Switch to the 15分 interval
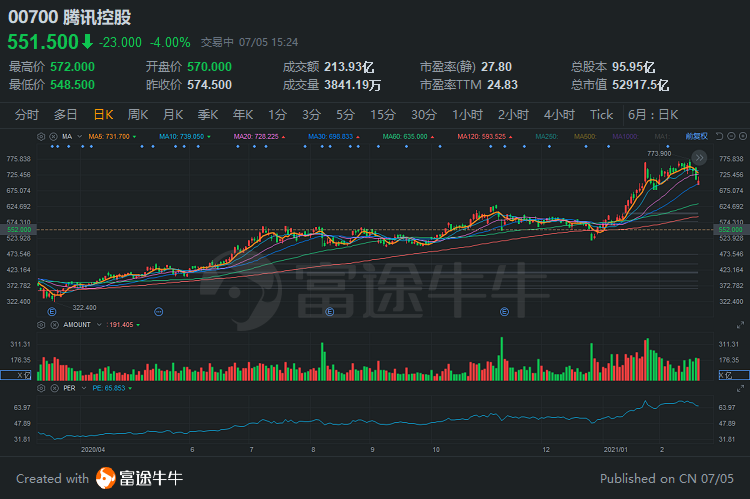Viewport: 750px width, 499px height. click(x=383, y=115)
